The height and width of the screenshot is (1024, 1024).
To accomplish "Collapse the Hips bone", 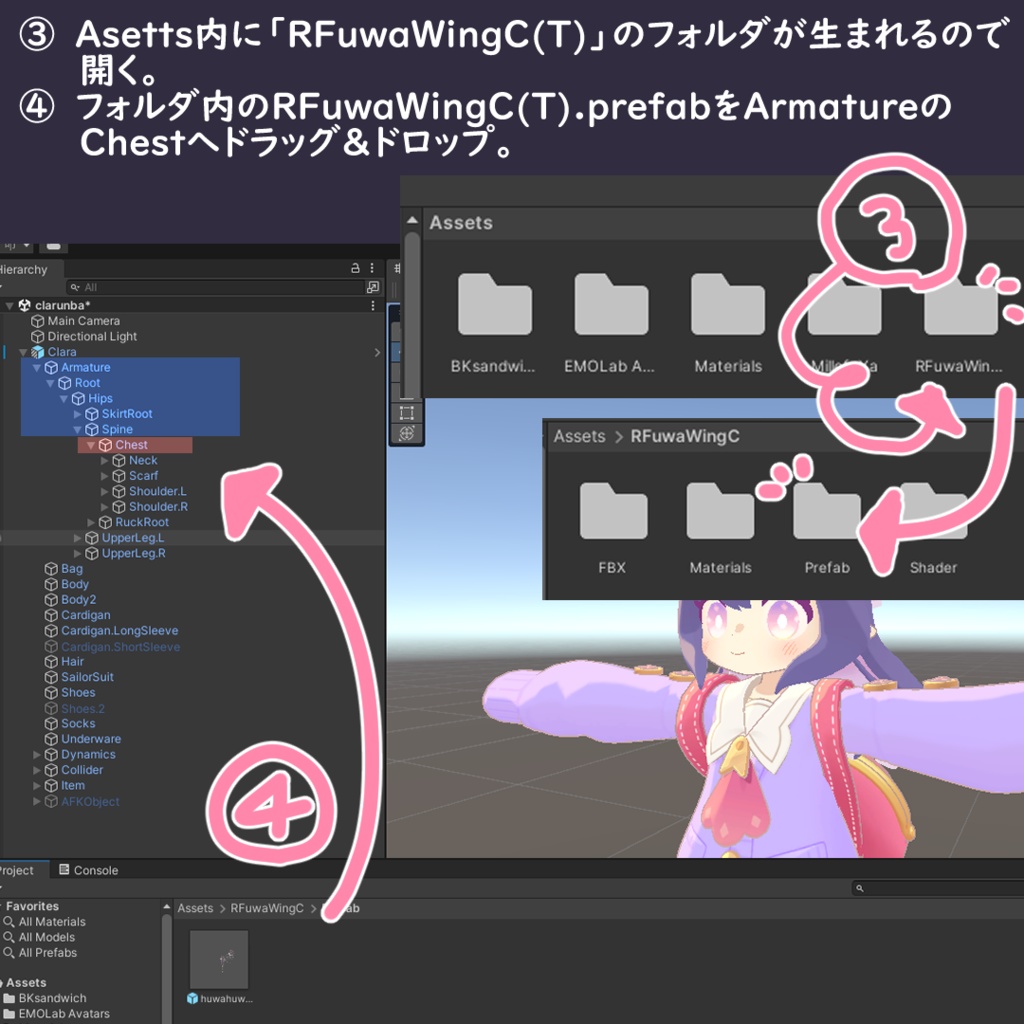I will pos(64,398).
